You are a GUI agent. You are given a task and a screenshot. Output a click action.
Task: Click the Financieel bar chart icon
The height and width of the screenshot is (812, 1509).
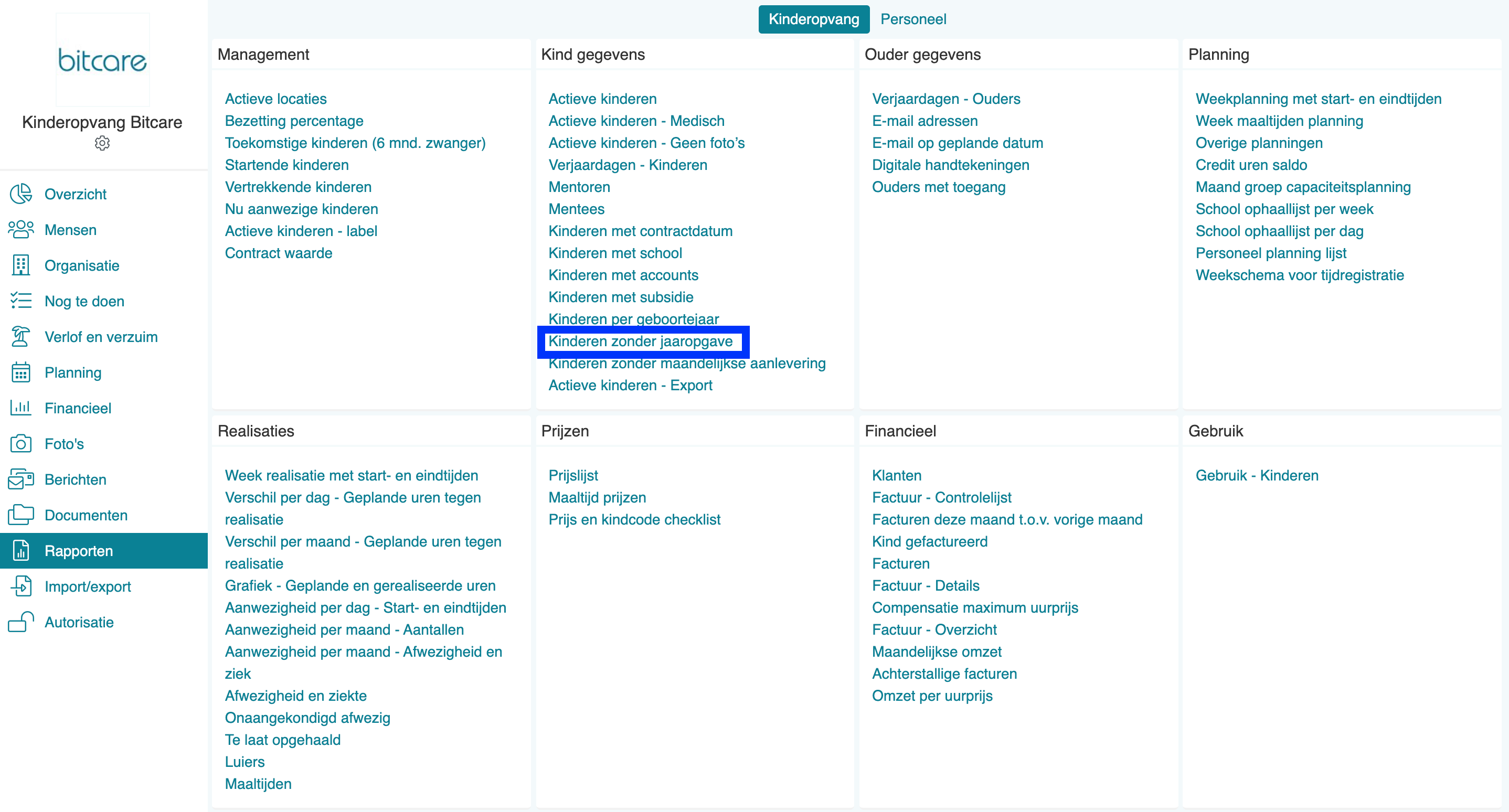pyautogui.click(x=21, y=408)
